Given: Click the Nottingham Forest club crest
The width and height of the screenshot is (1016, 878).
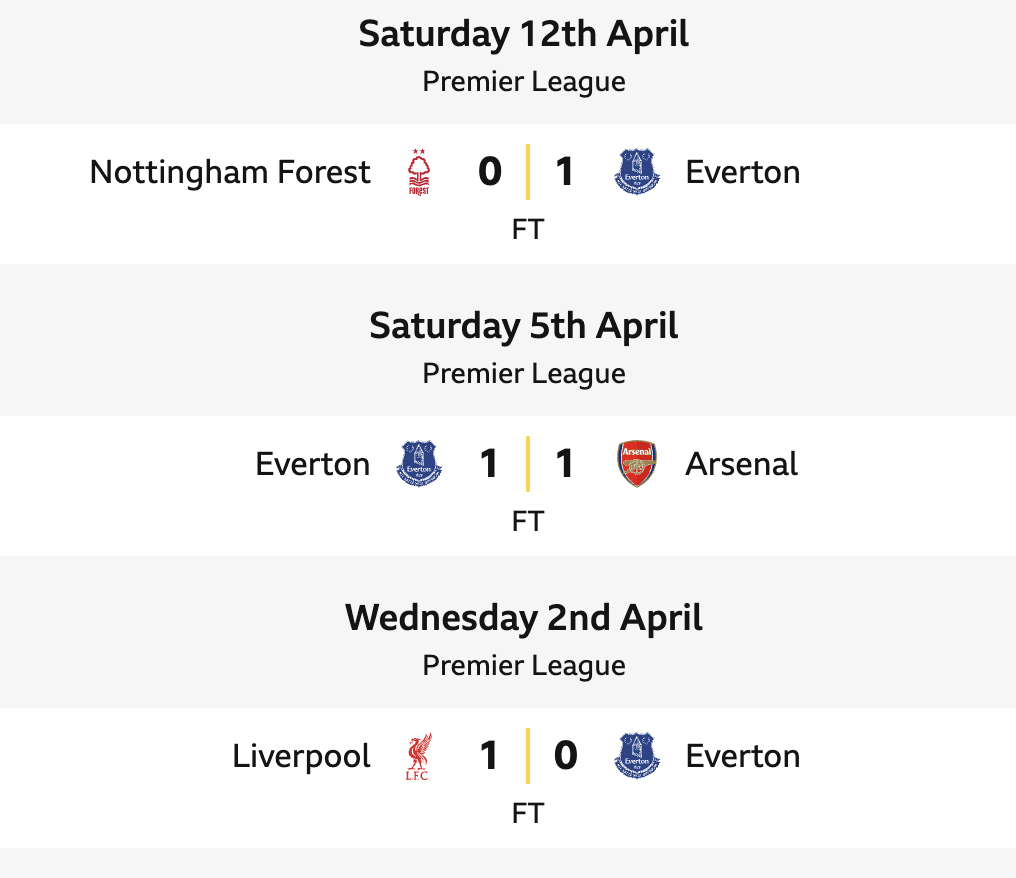Looking at the screenshot, I should click(x=418, y=172).
